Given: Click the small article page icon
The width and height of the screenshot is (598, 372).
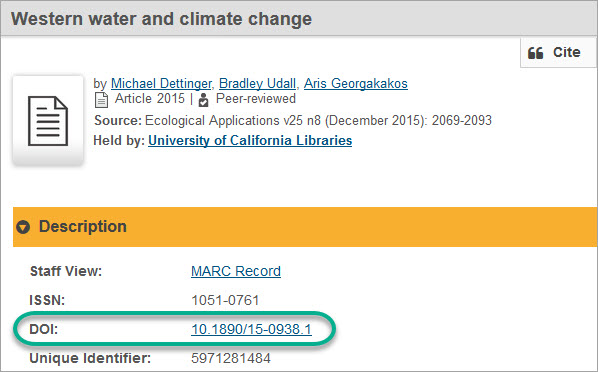Looking at the screenshot, I should point(101,100).
